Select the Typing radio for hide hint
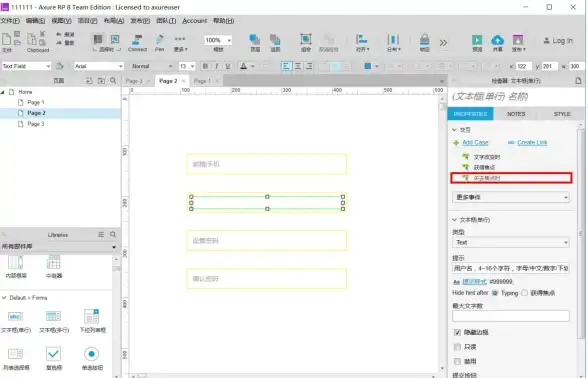 (x=495, y=293)
